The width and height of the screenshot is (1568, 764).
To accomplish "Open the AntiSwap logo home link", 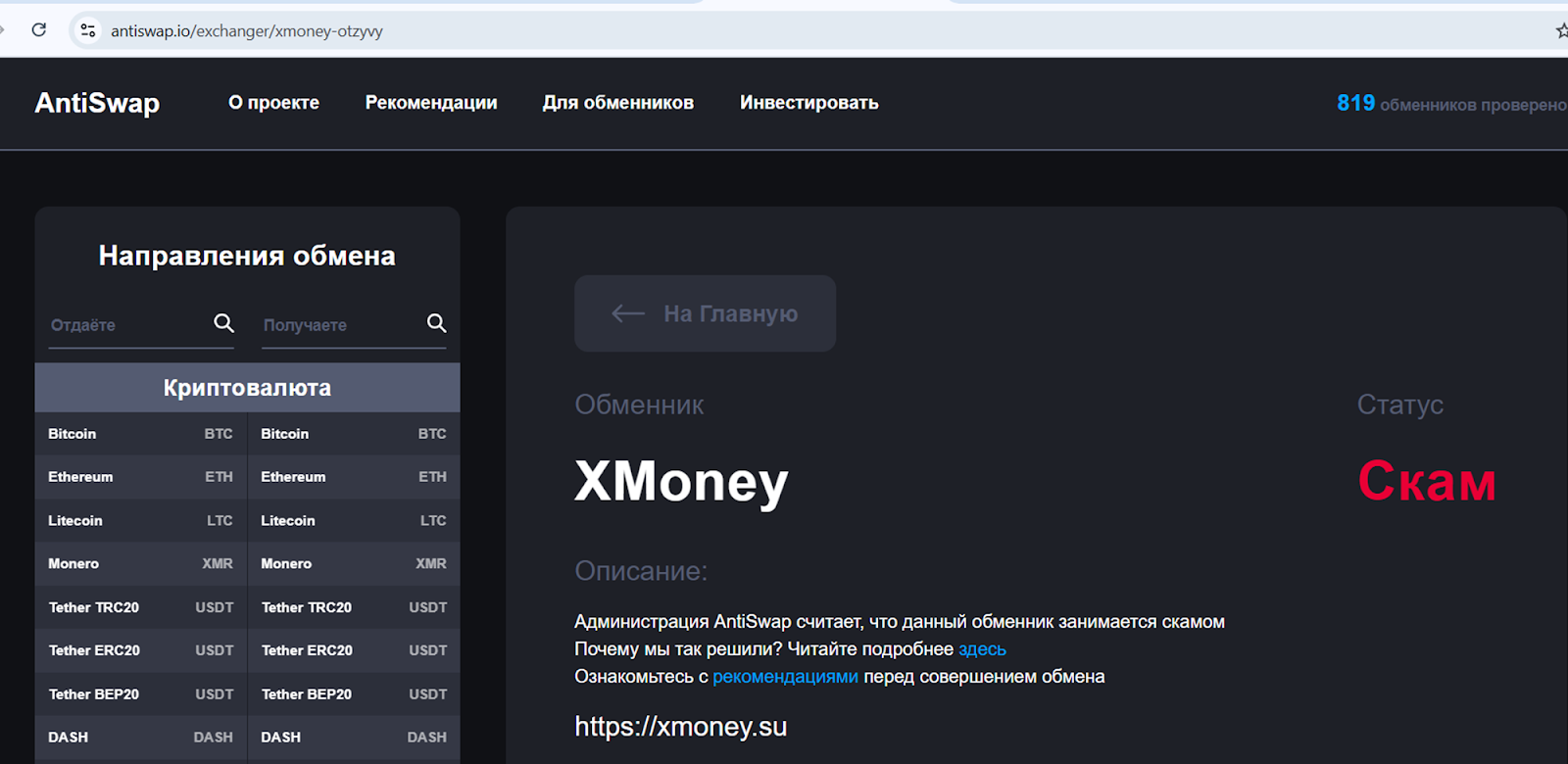I will click(x=97, y=103).
